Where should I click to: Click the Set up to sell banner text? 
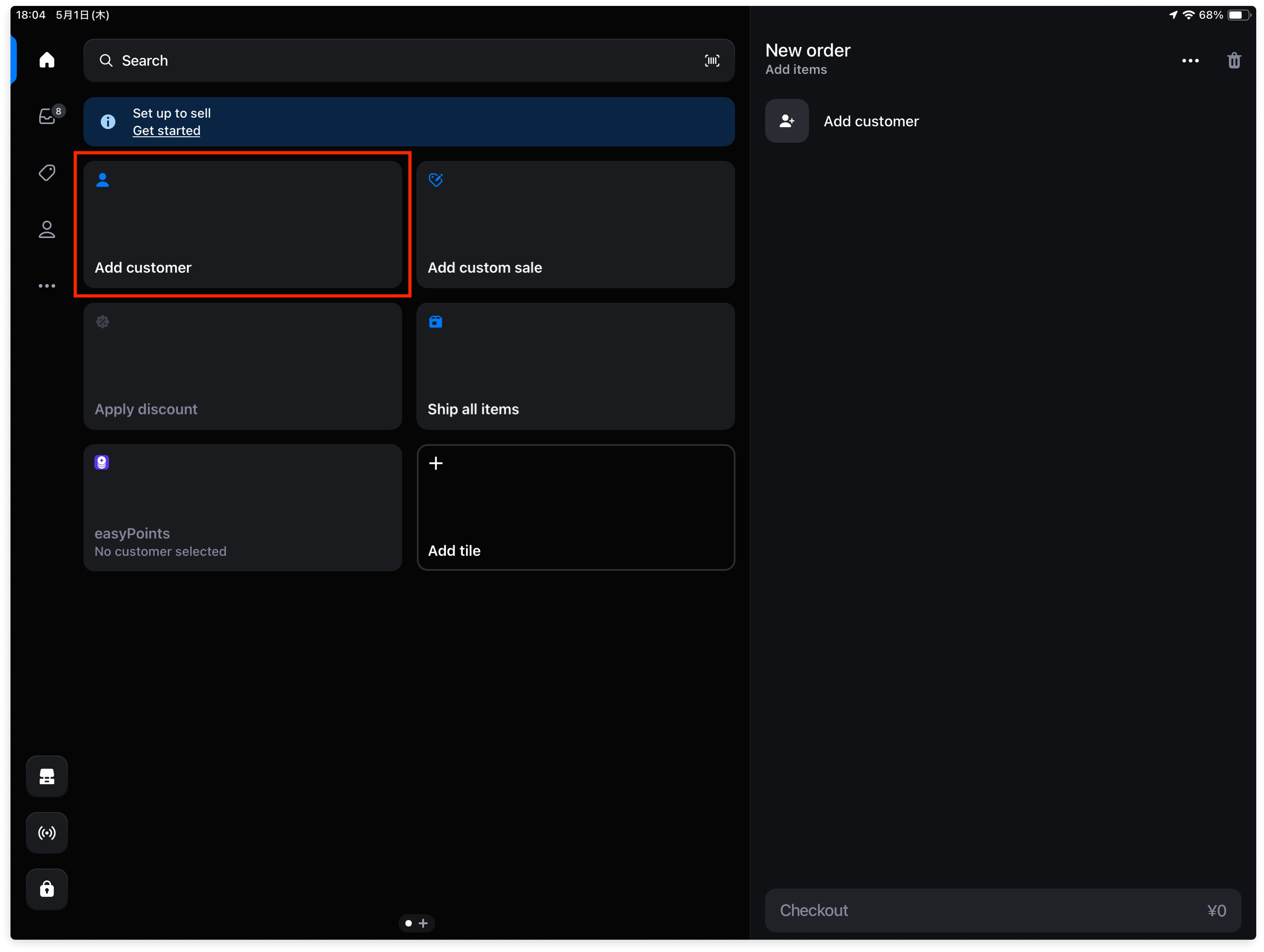coord(172,113)
